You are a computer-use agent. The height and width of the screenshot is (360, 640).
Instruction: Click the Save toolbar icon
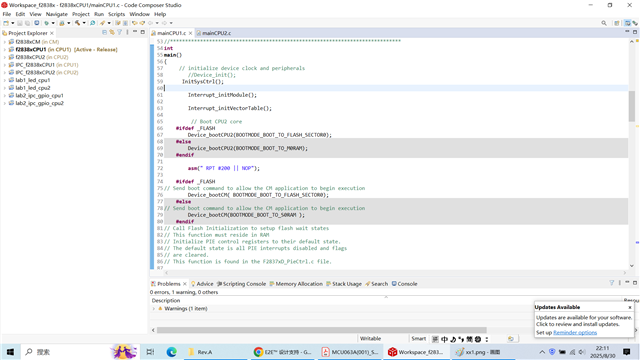20,23
